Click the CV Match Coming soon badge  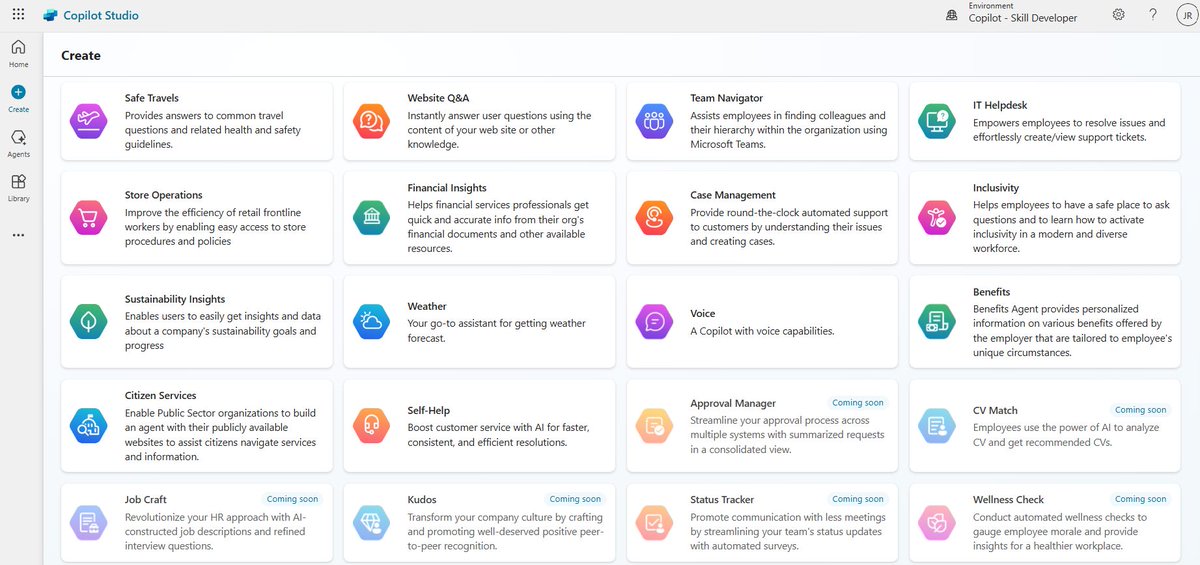pos(1141,410)
